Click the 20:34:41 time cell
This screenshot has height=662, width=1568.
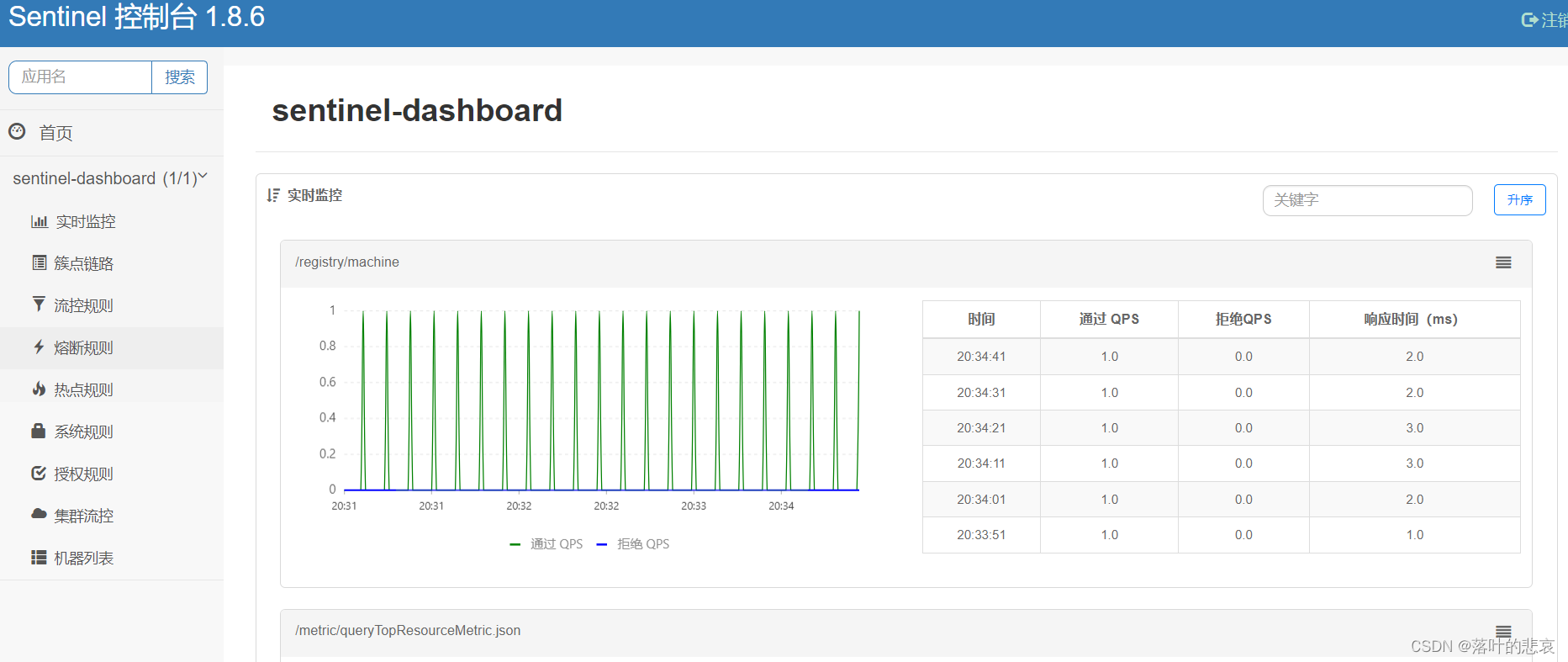pyautogui.click(x=981, y=357)
